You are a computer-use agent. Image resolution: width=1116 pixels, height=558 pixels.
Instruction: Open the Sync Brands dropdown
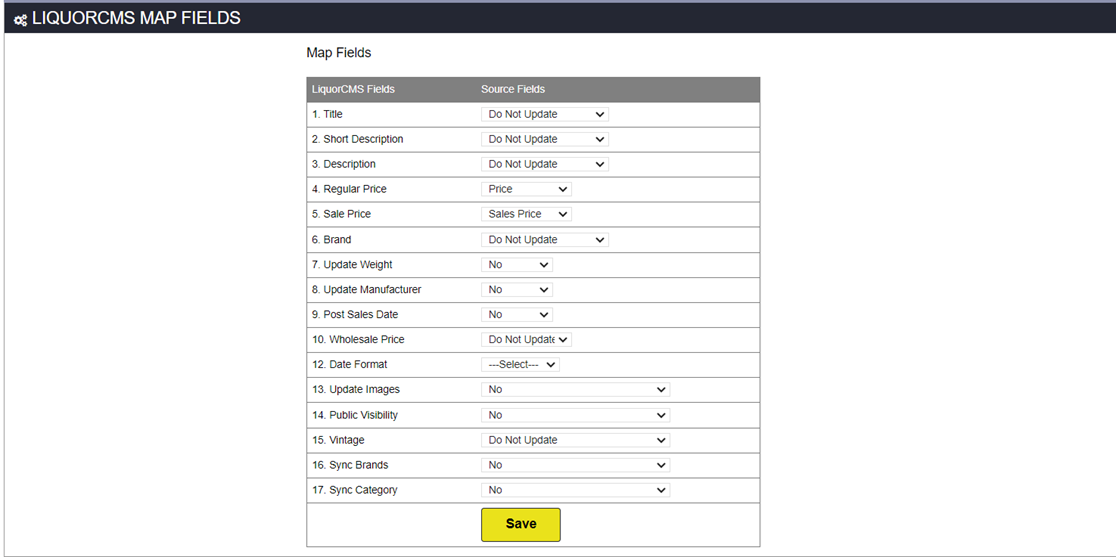click(575, 465)
